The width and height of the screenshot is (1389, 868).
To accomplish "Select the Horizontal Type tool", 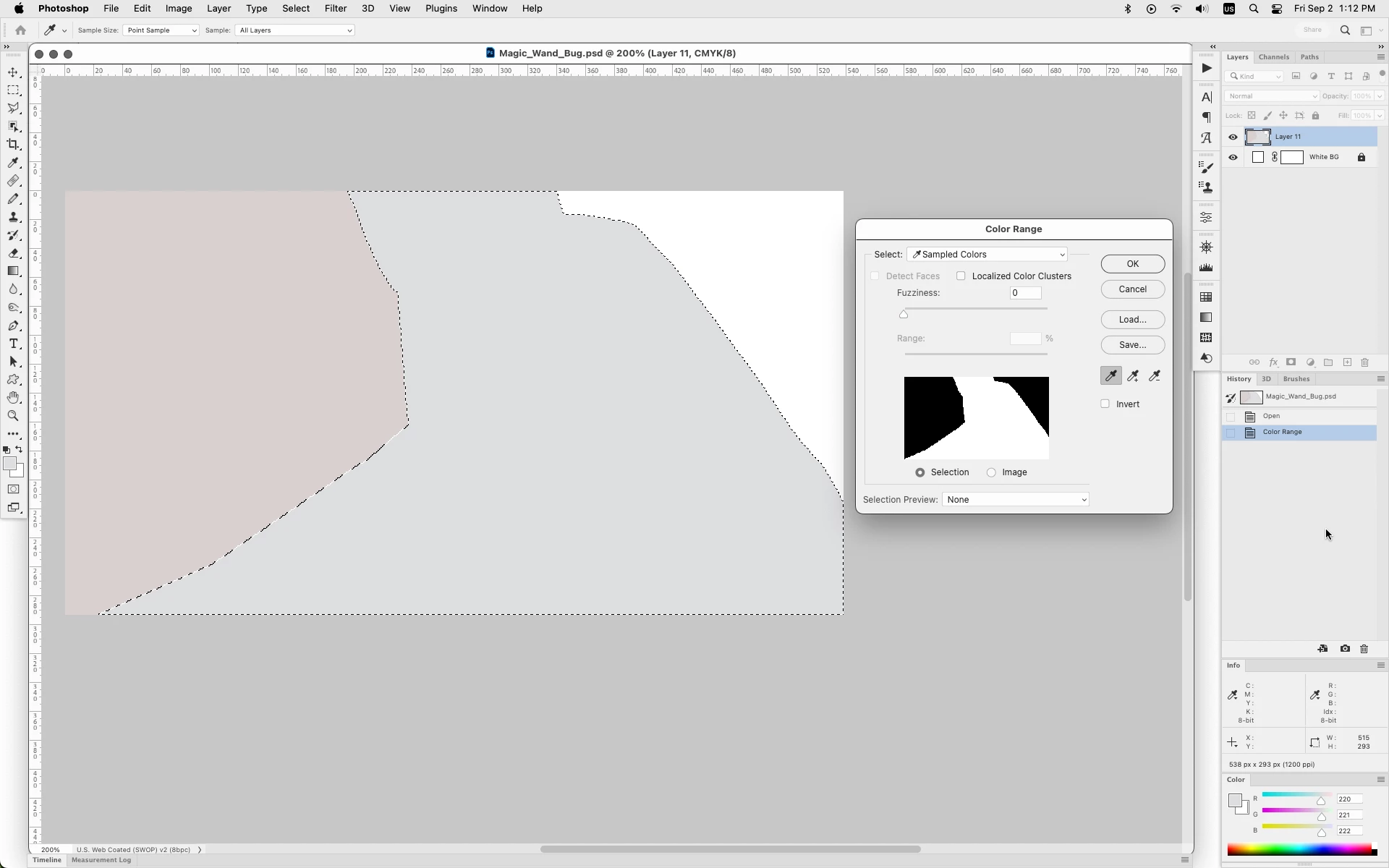I will [13, 344].
